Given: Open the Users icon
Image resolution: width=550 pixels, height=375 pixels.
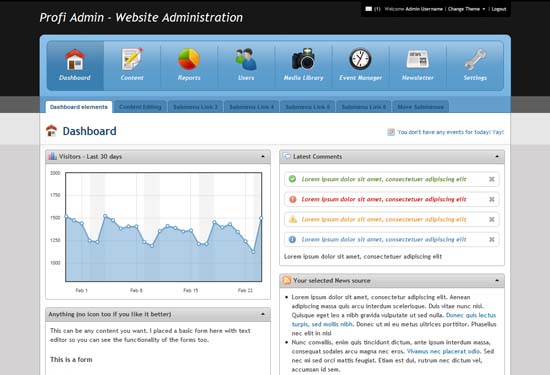Looking at the screenshot, I should click(246, 59).
